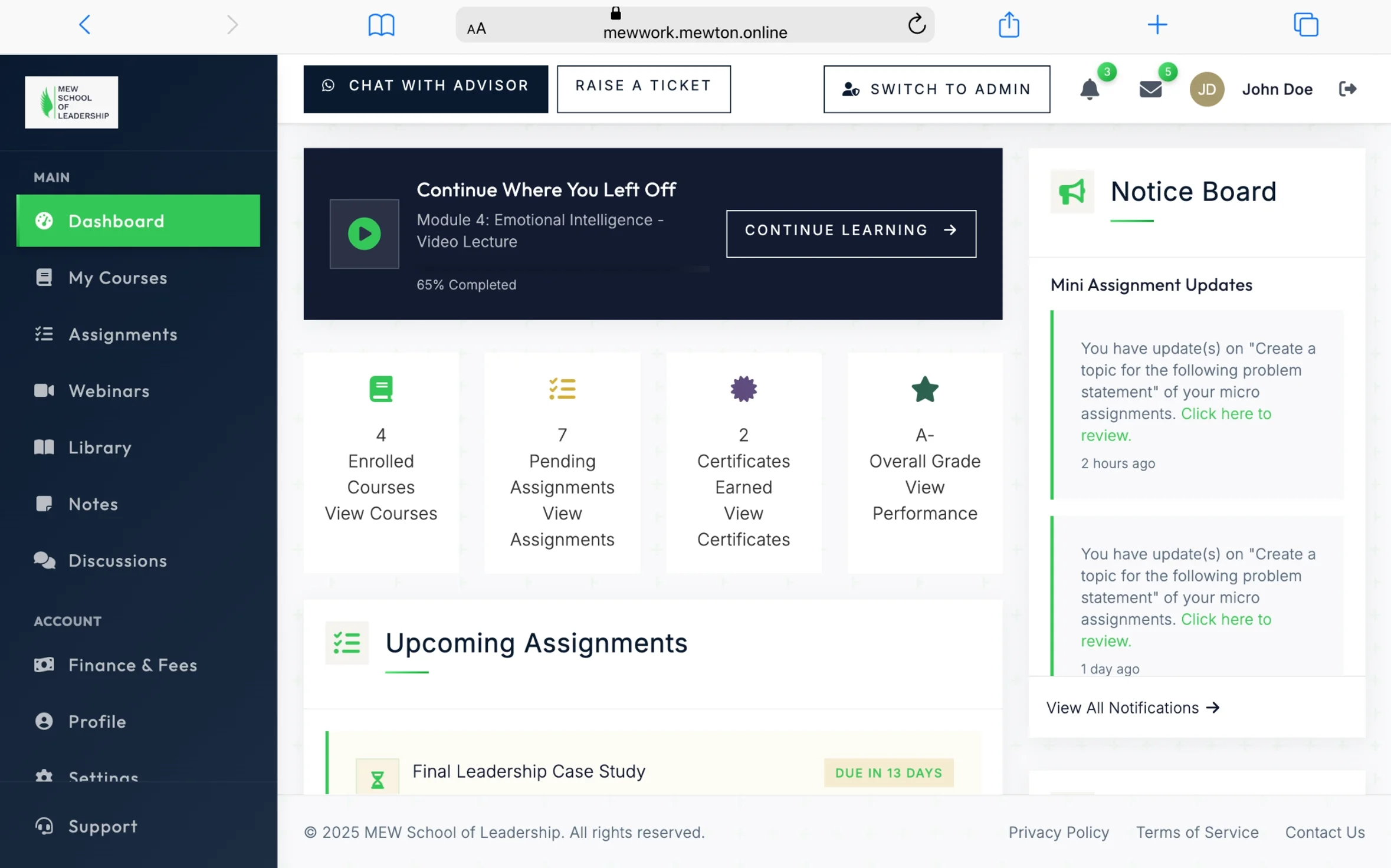Play the Module 4 video lecture
The height and width of the screenshot is (868, 1391).
click(x=365, y=234)
